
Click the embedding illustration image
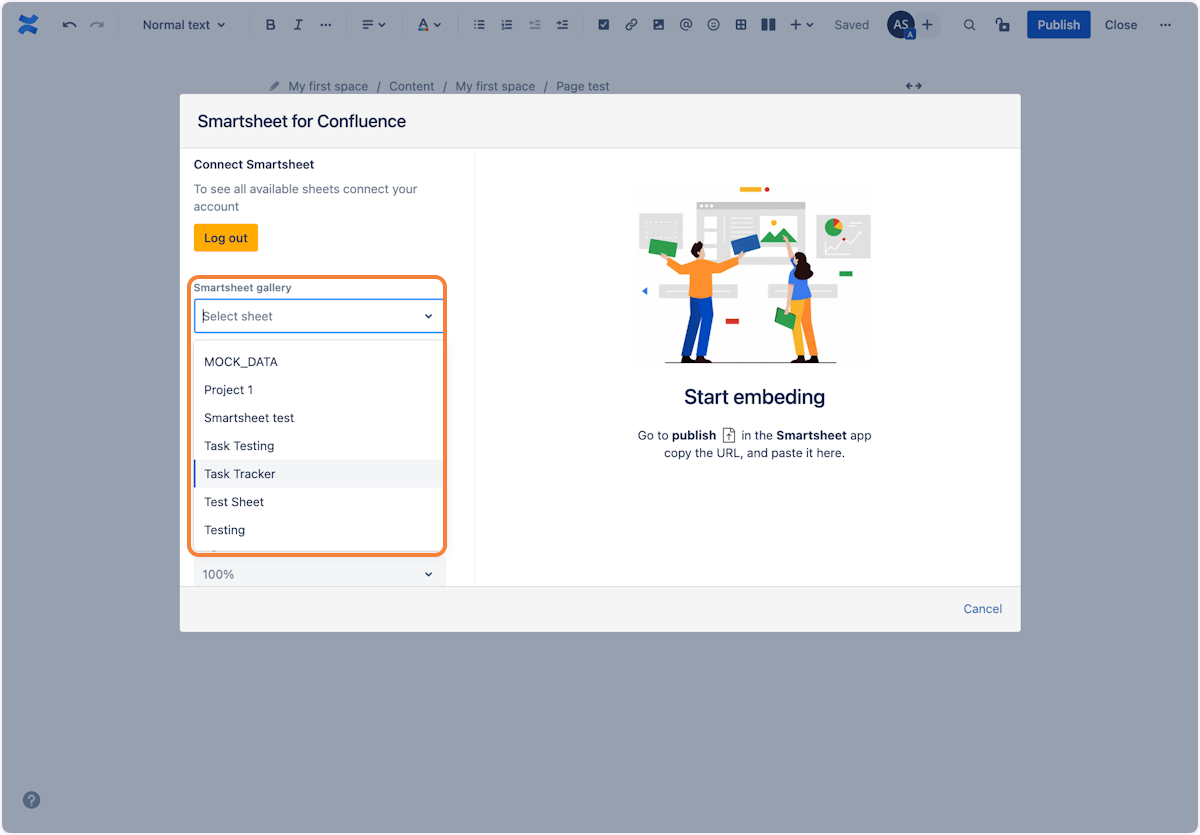(x=755, y=275)
